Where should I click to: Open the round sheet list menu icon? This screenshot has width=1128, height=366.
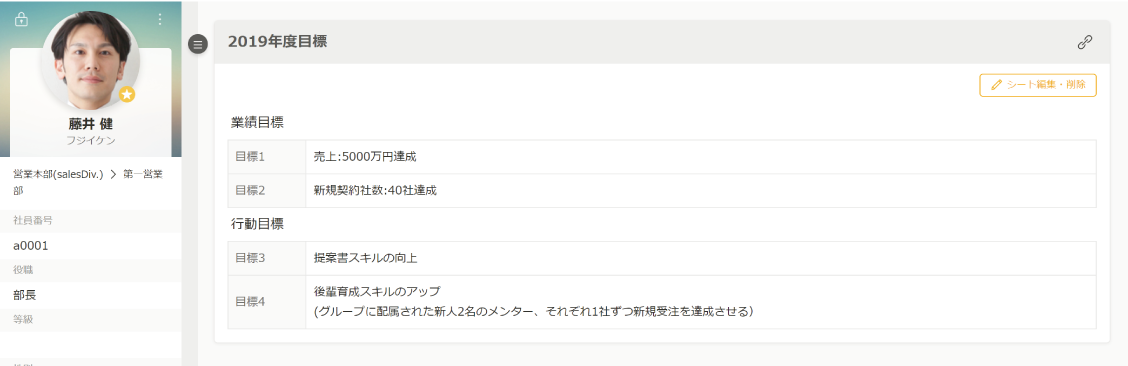point(198,44)
